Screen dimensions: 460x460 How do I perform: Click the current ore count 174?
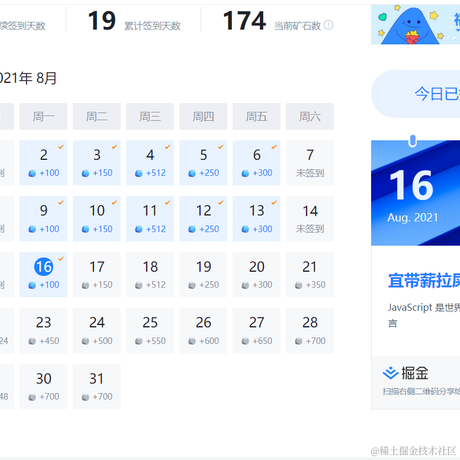click(x=244, y=21)
